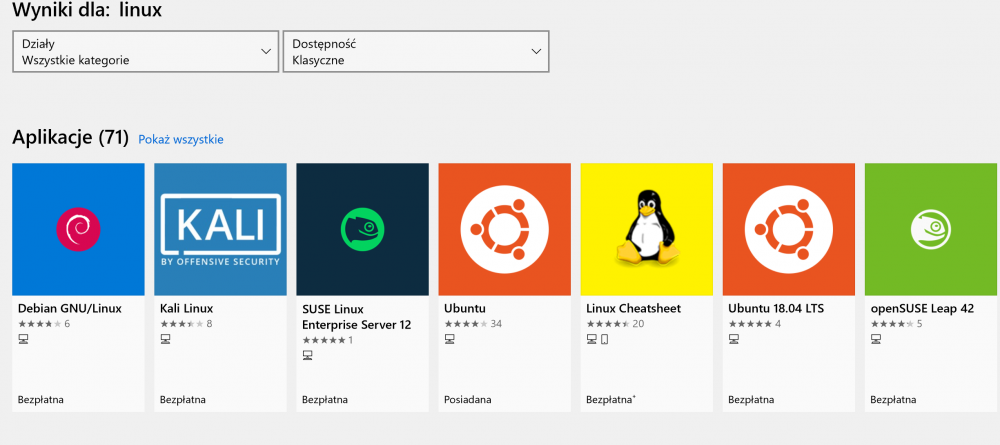Click the star rating of Debian GNU/Linux
Screen dimensions: 1000x445
[40, 324]
